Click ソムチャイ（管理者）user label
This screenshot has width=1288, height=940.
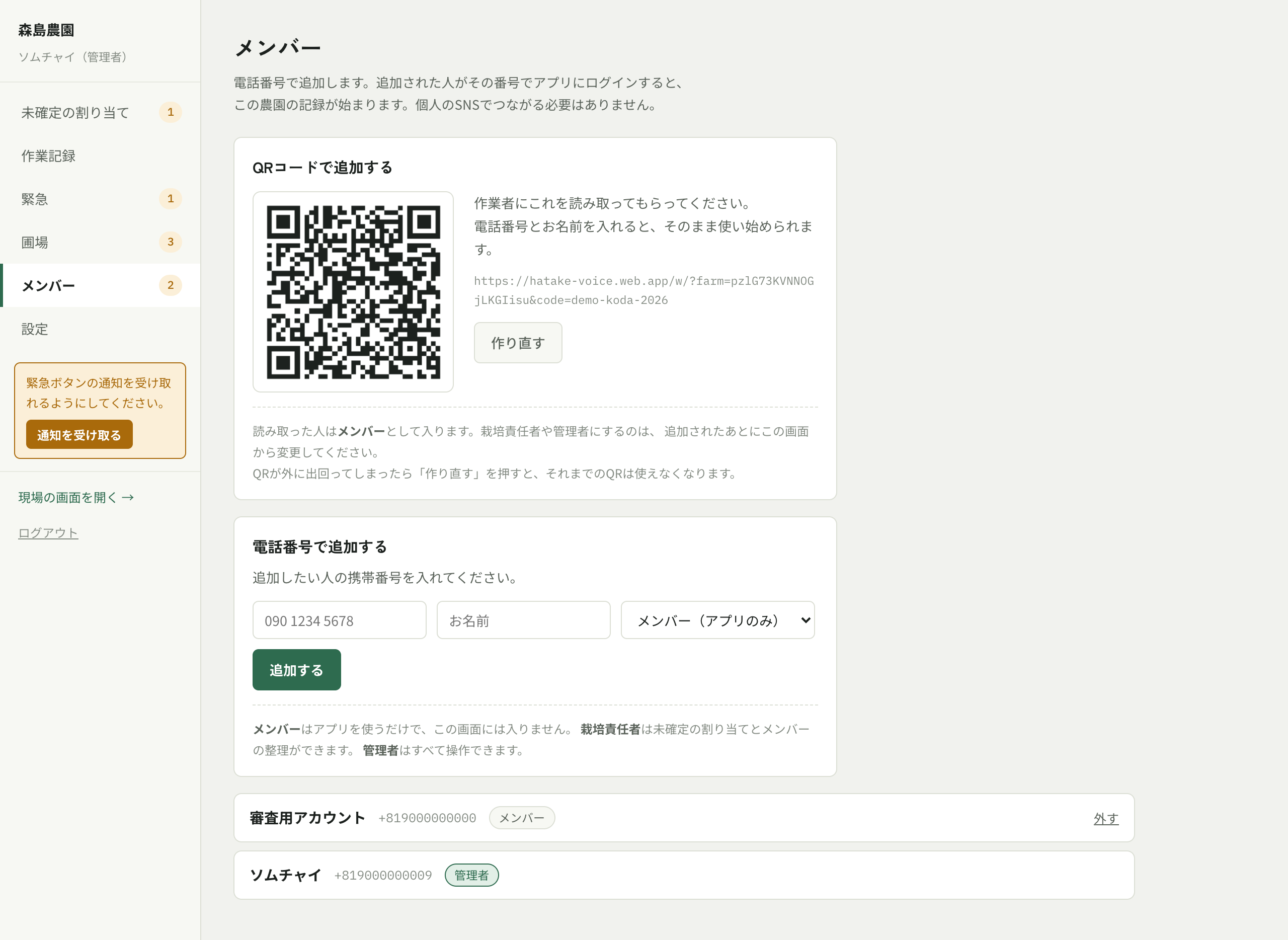tap(73, 57)
